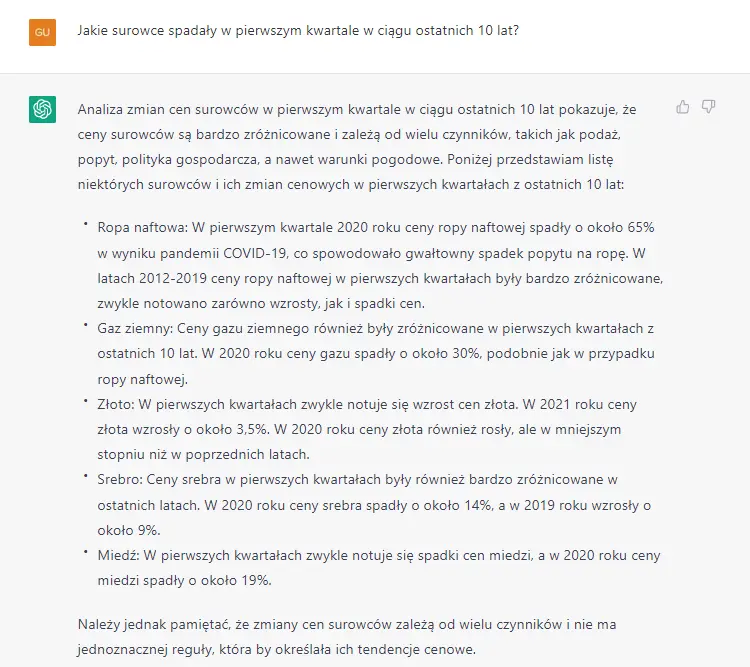Click the intro paragraph starting with Analiza zmian
Screen dimensions: 750x667
pos(357,147)
